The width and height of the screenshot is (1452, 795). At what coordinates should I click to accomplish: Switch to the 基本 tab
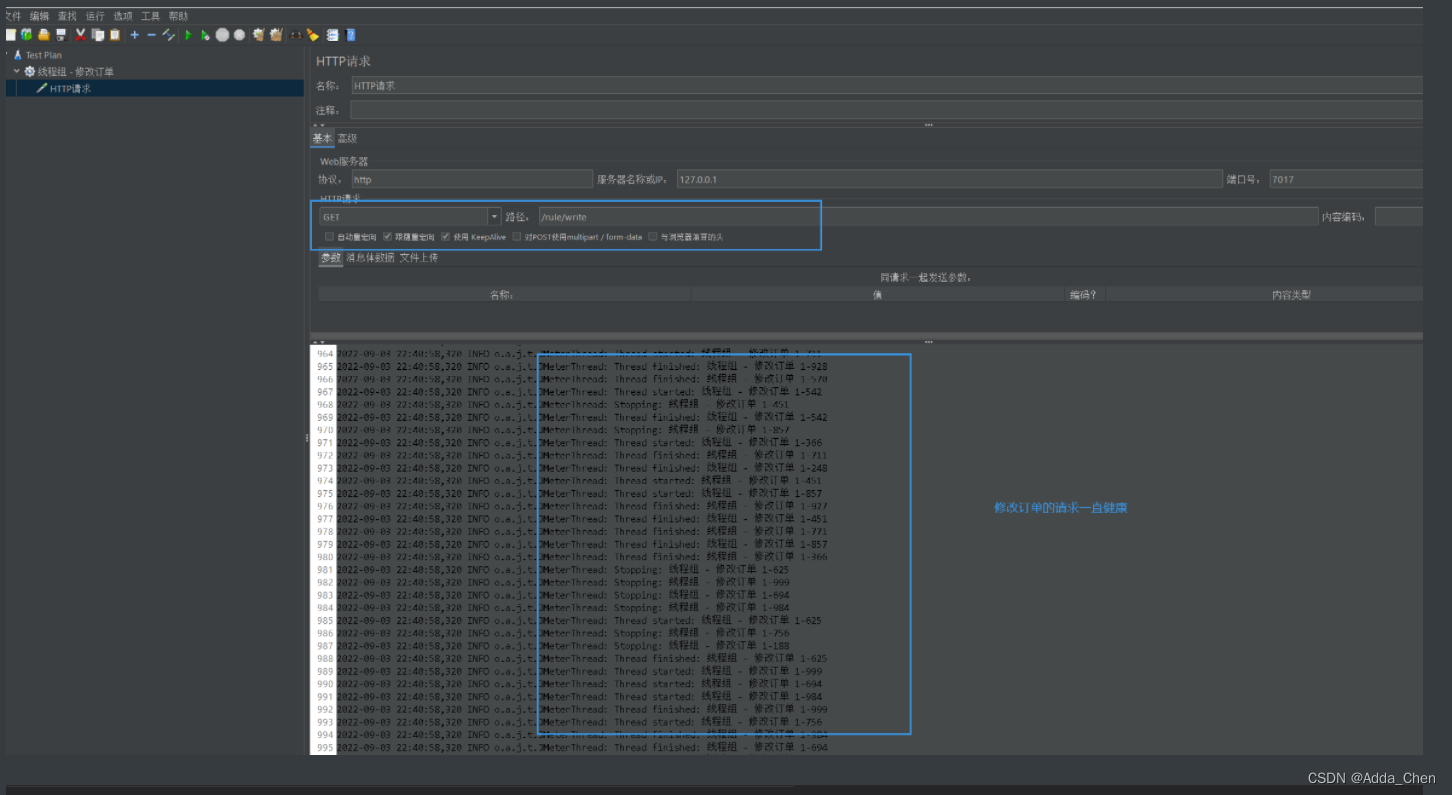click(x=322, y=138)
